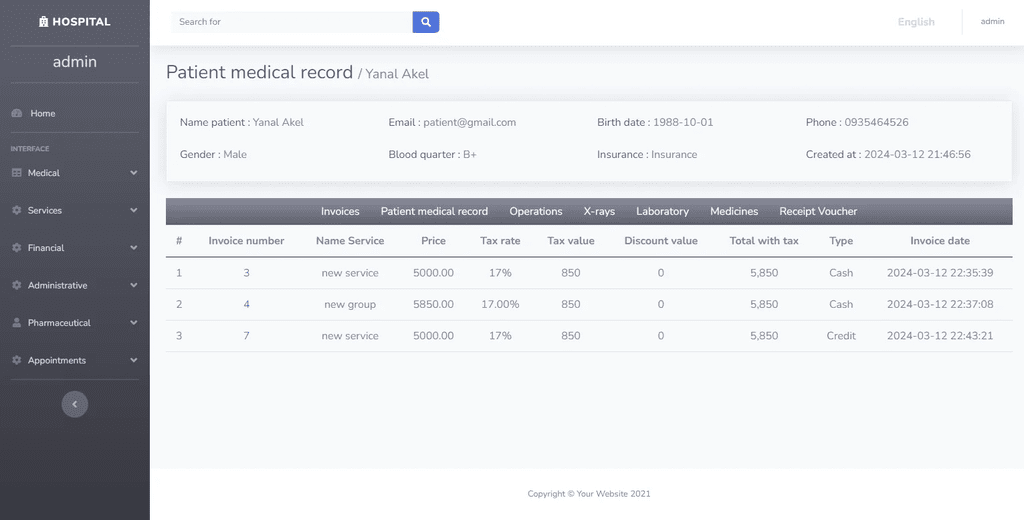Click the Pharmaceutical person icon
The width and height of the screenshot is (1024, 520).
(x=17, y=323)
